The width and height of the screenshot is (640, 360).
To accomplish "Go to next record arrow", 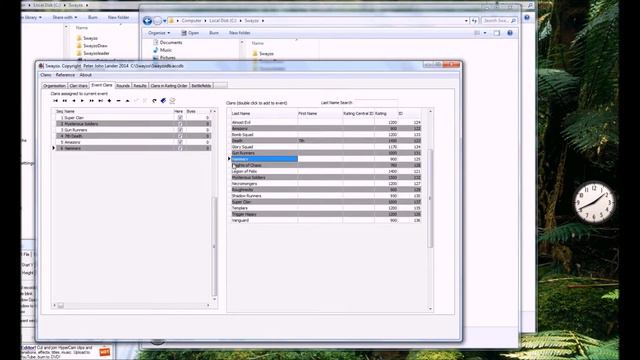I will click(82, 100).
